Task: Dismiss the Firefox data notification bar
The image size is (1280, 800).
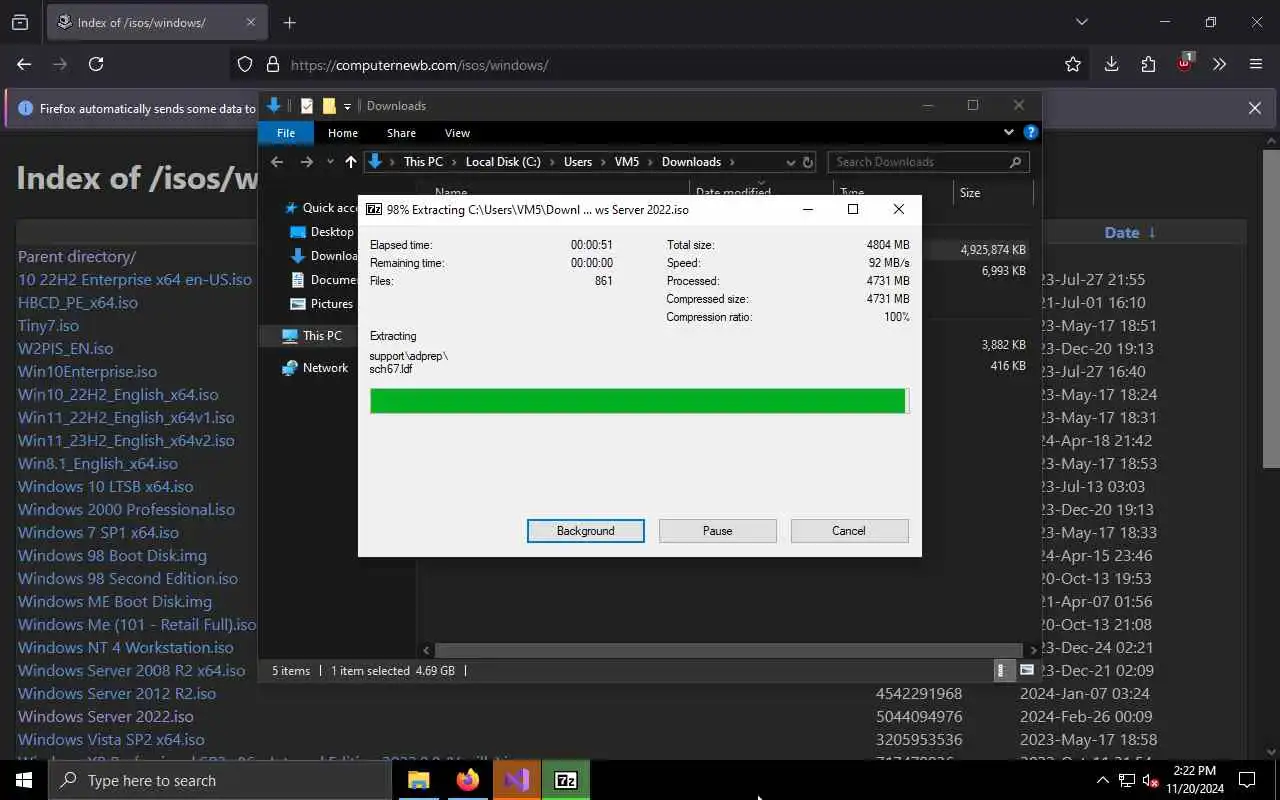Action: tap(1254, 108)
